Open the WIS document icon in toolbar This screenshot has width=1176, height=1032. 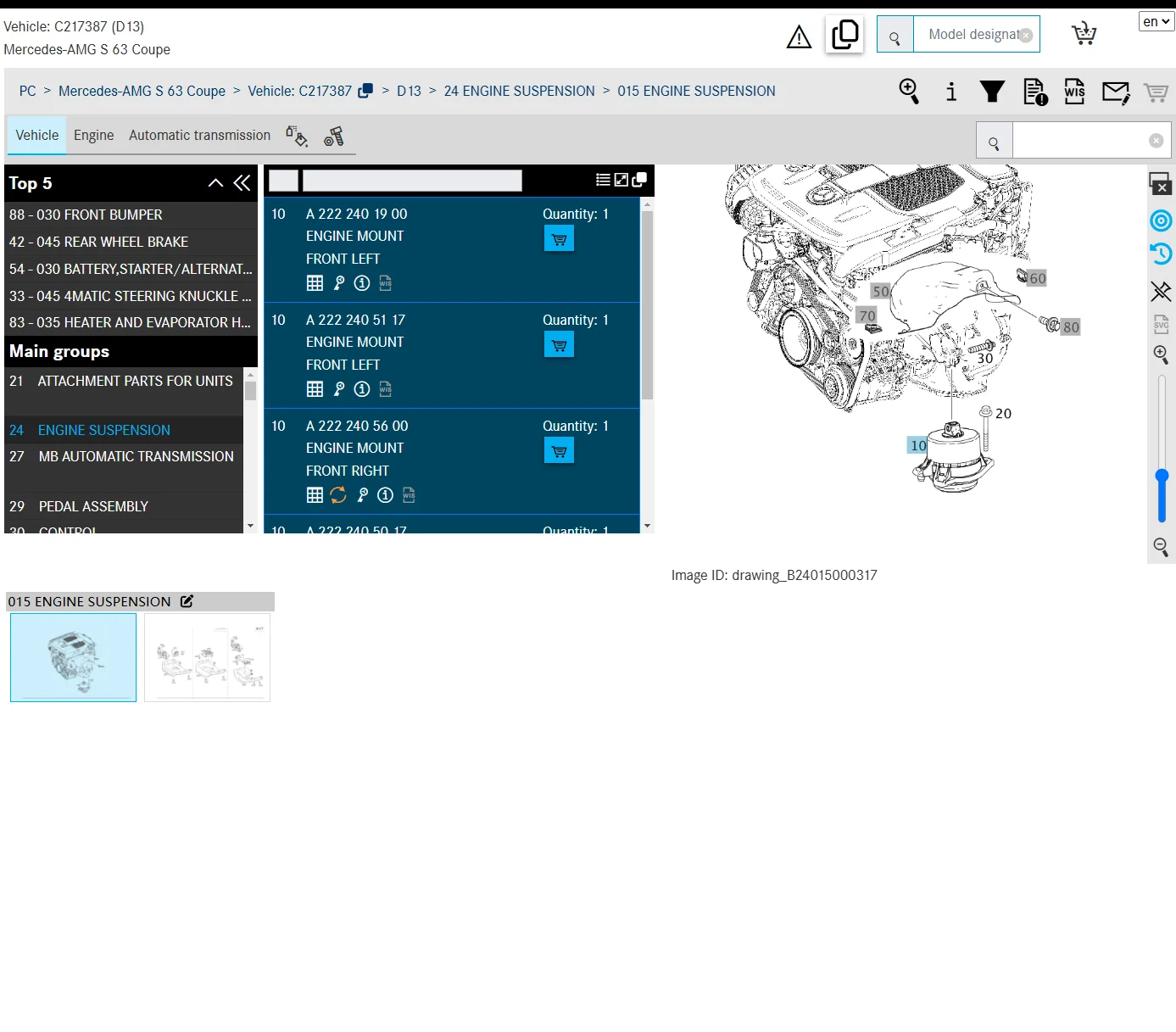[1074, 91]
